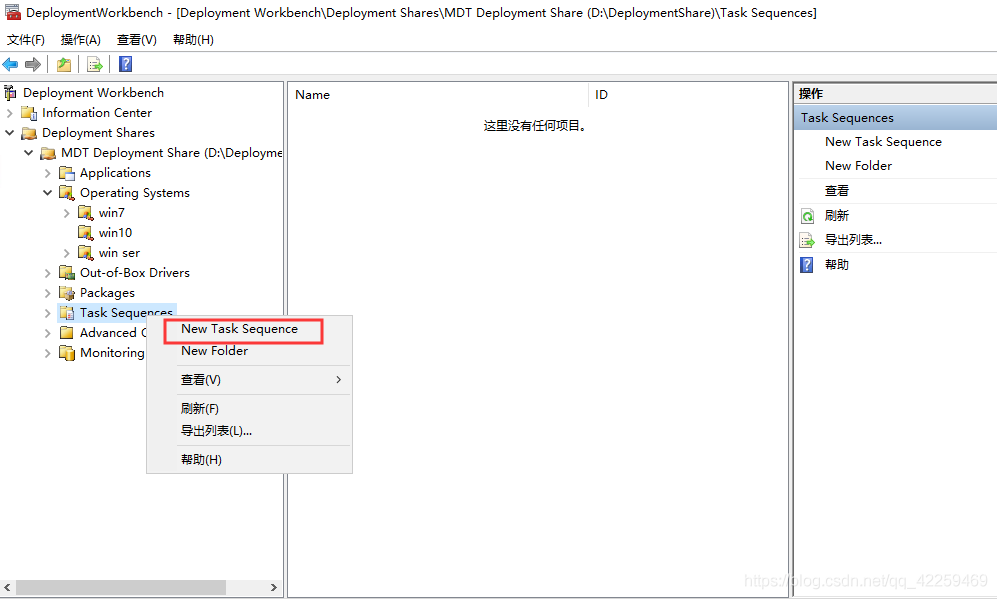Click the Out-of-Box Drivers folder icon
The image size is (997, 599).
[x=67, y=273]
